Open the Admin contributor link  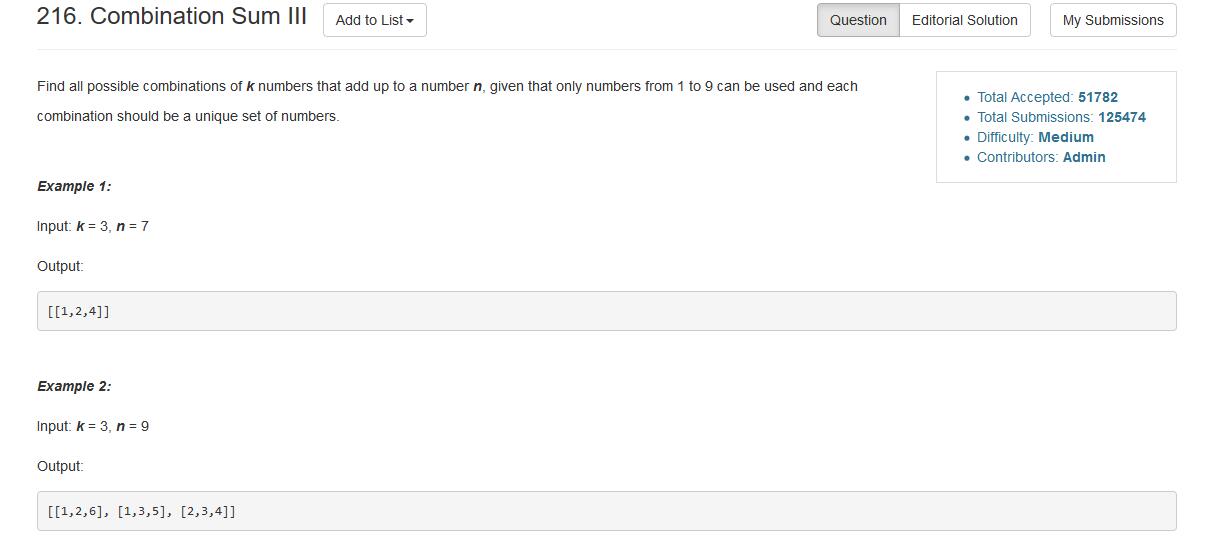[x=1084, y=157]
